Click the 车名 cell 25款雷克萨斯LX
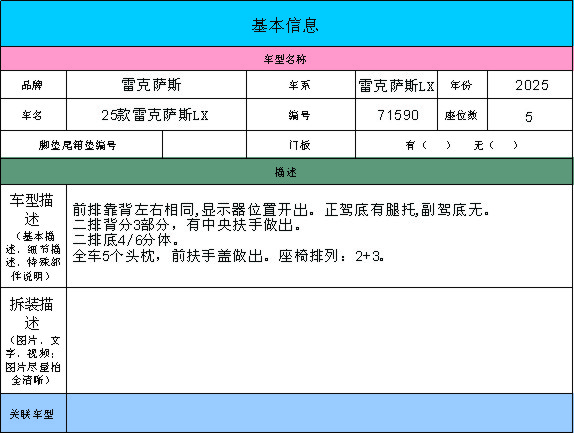This screenshot has height=433, width=574. (156, 115)
